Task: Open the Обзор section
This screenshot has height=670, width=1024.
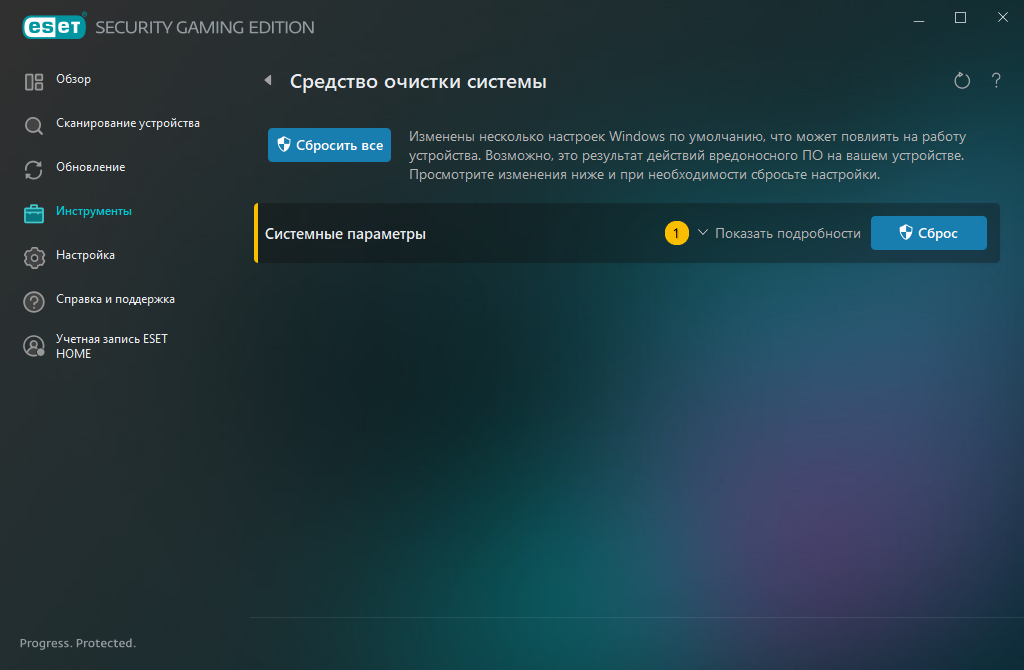Action: 73,79
